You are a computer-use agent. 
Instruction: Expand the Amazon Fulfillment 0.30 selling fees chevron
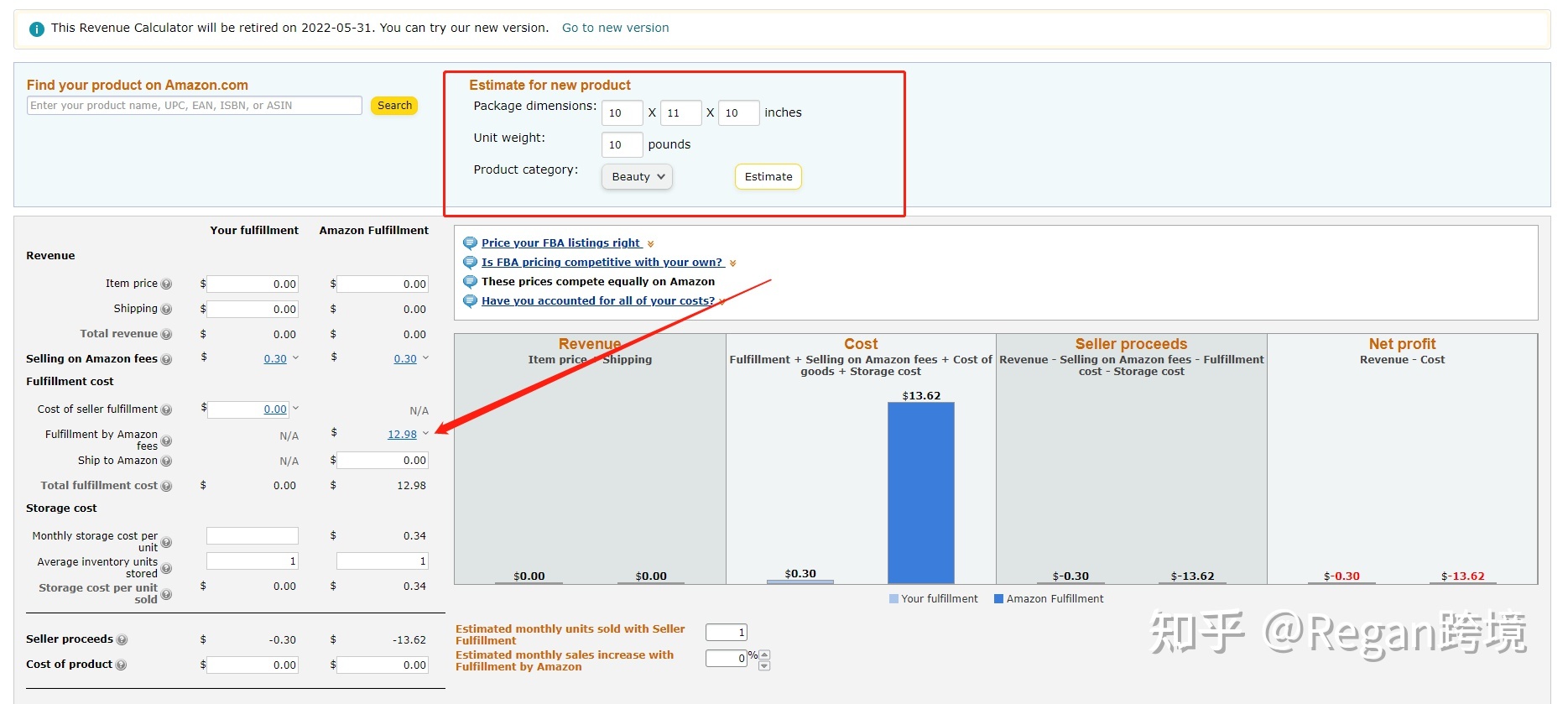coord(425,358)
